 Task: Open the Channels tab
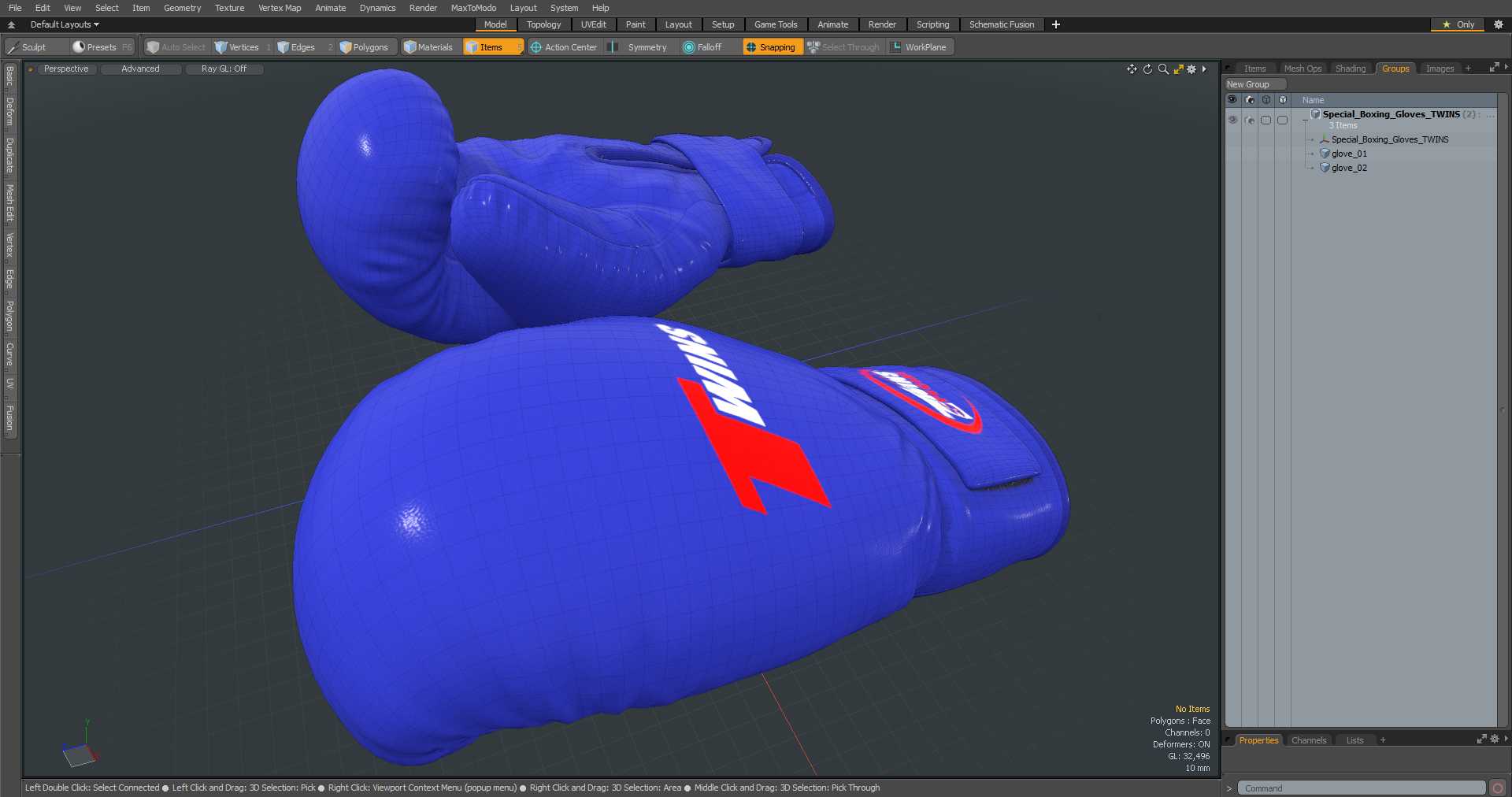[1309, 740]
